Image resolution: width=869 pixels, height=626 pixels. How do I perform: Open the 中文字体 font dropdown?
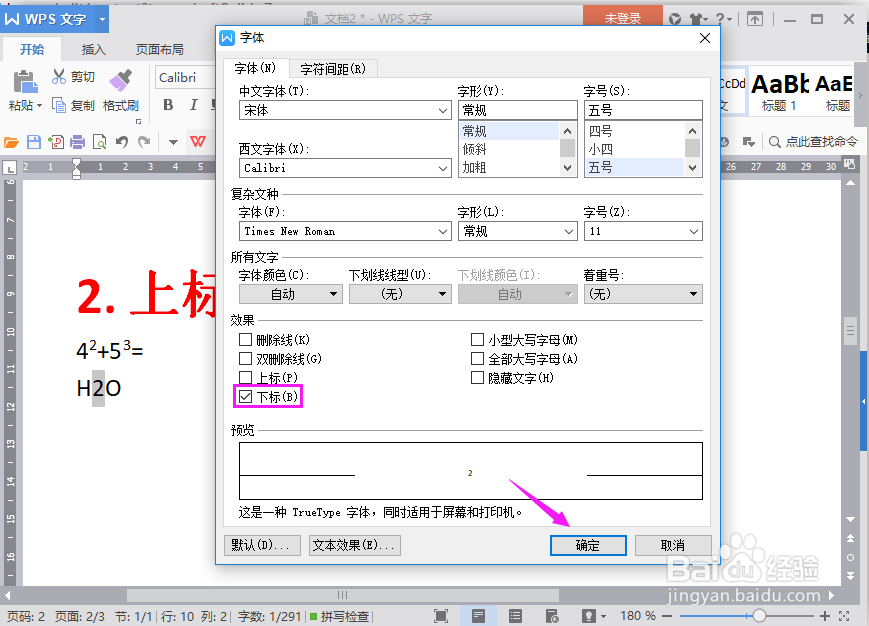point(442,111)
